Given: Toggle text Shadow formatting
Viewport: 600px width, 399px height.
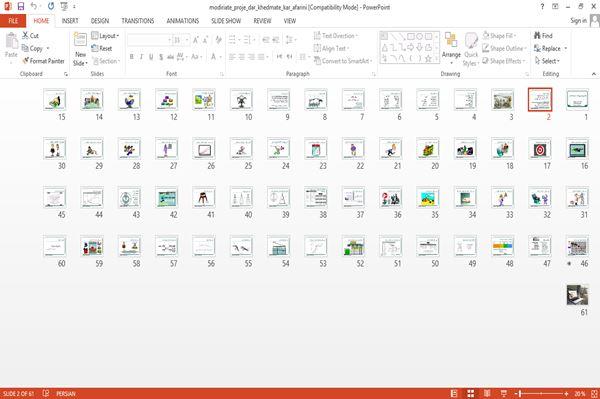Looking at the screenshot, I should 161,57.
